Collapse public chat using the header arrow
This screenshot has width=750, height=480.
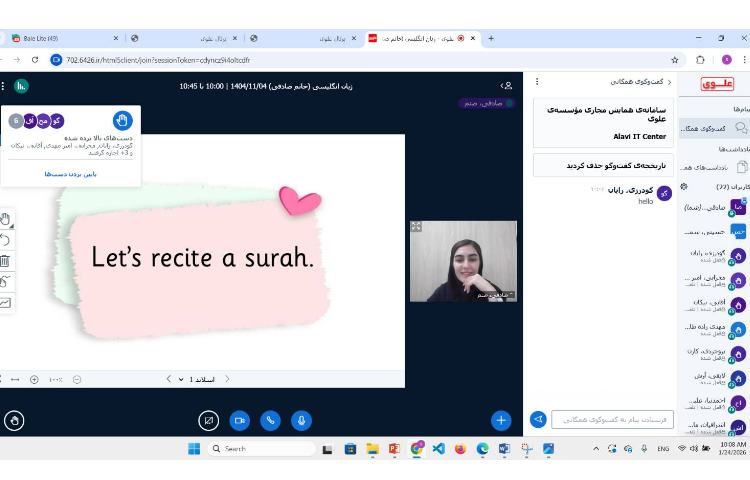tap(669, 82)
